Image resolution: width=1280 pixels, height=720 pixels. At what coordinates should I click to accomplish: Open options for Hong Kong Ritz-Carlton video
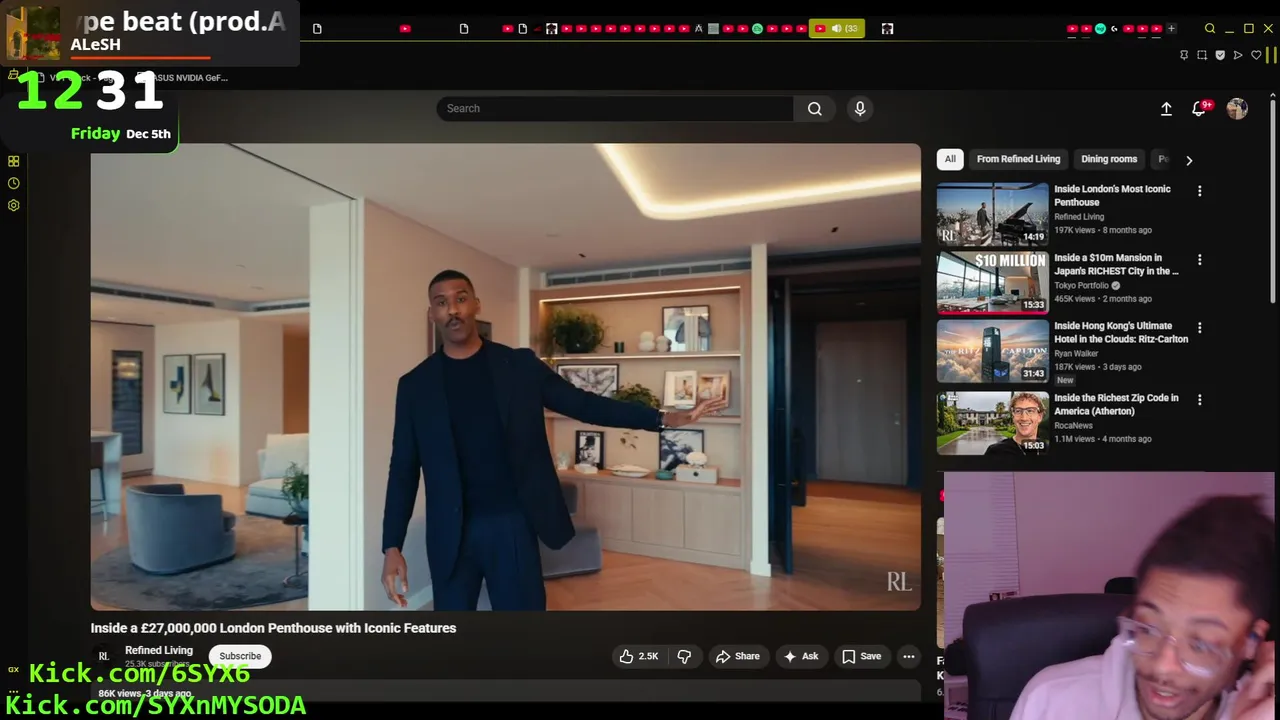coord(1200,328)
